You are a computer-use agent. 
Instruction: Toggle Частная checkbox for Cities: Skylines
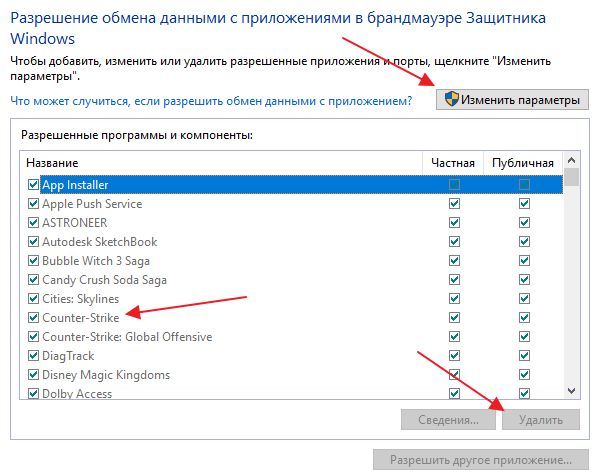click(454, 299)
